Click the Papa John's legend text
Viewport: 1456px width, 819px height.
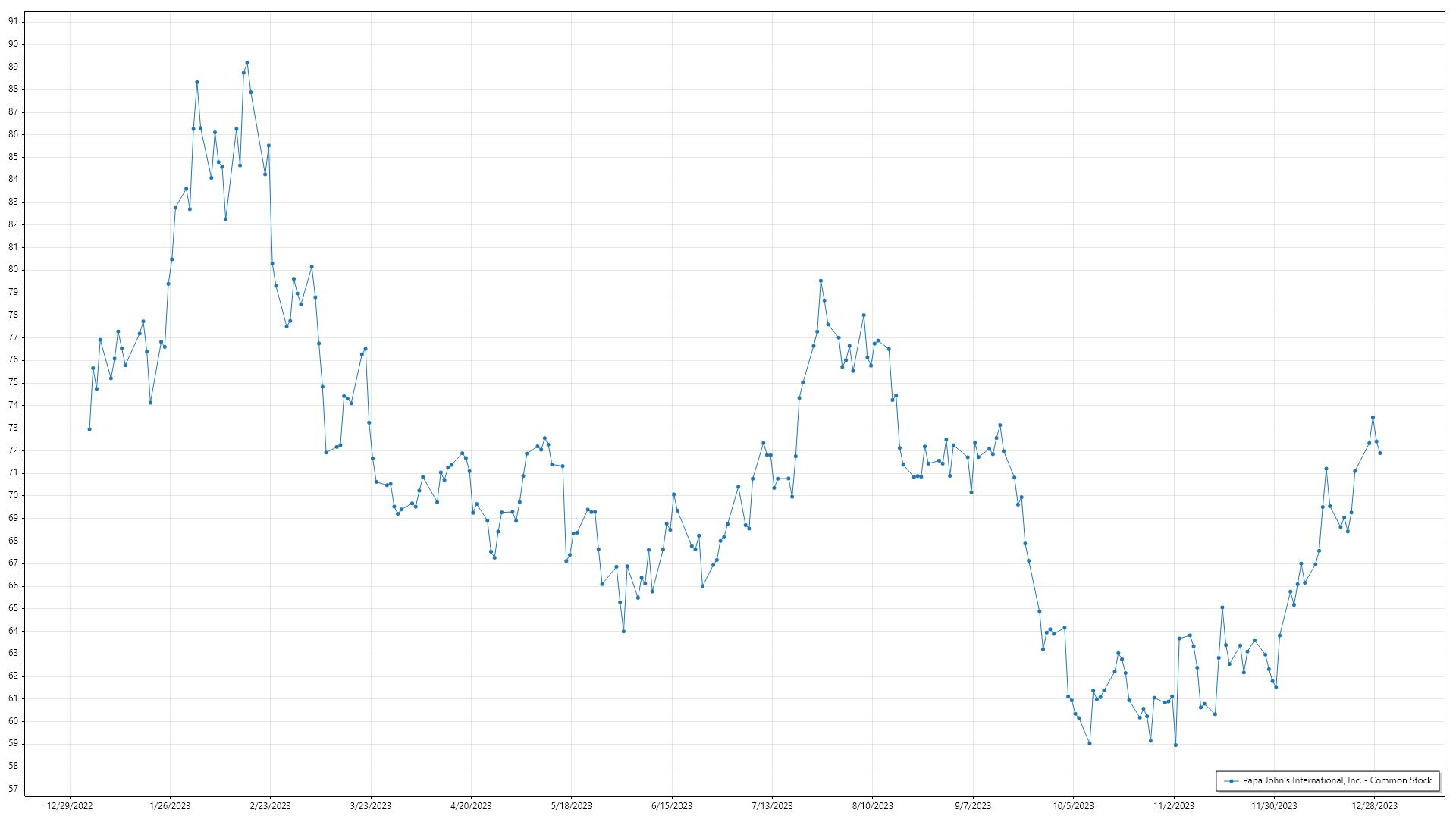pyautogui.click(x=1337, y=780)
